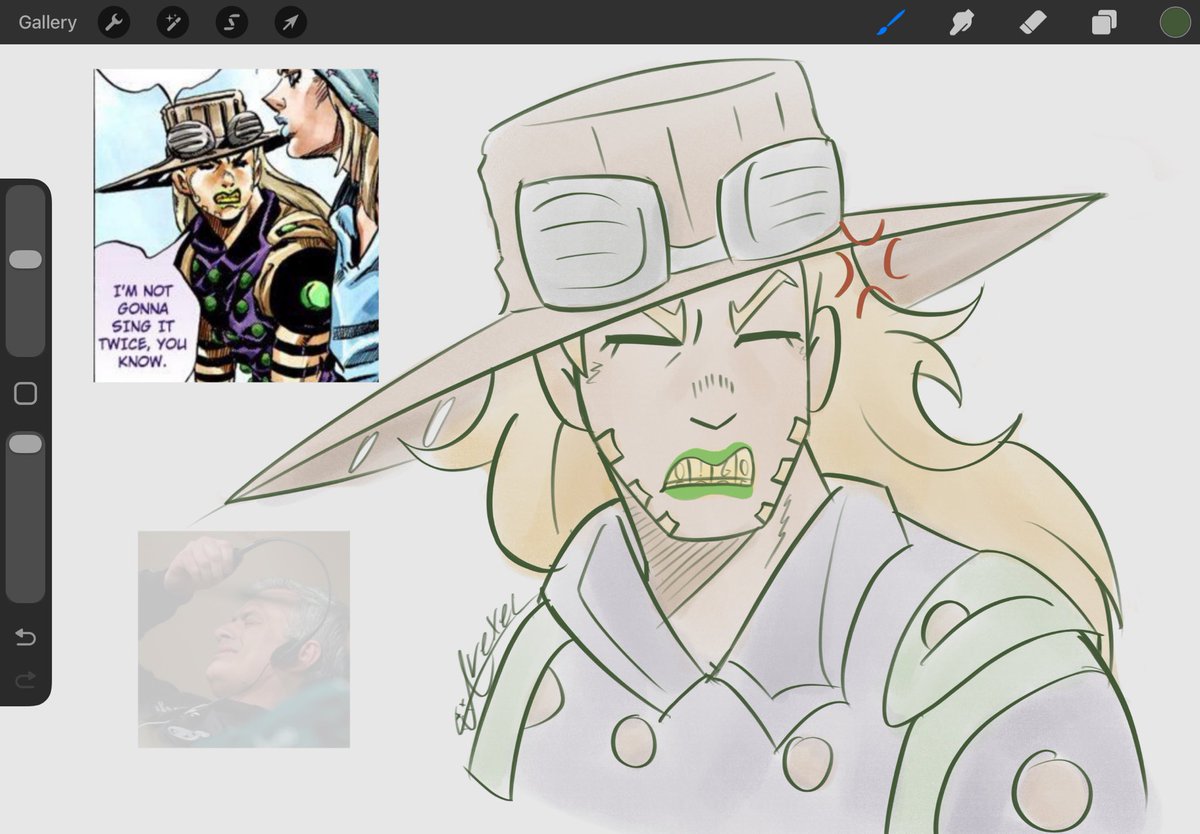Image resolution: width=1200 pixels, height=834 pixels.
Task: Open the Selection tool
Action: [231, 22]
